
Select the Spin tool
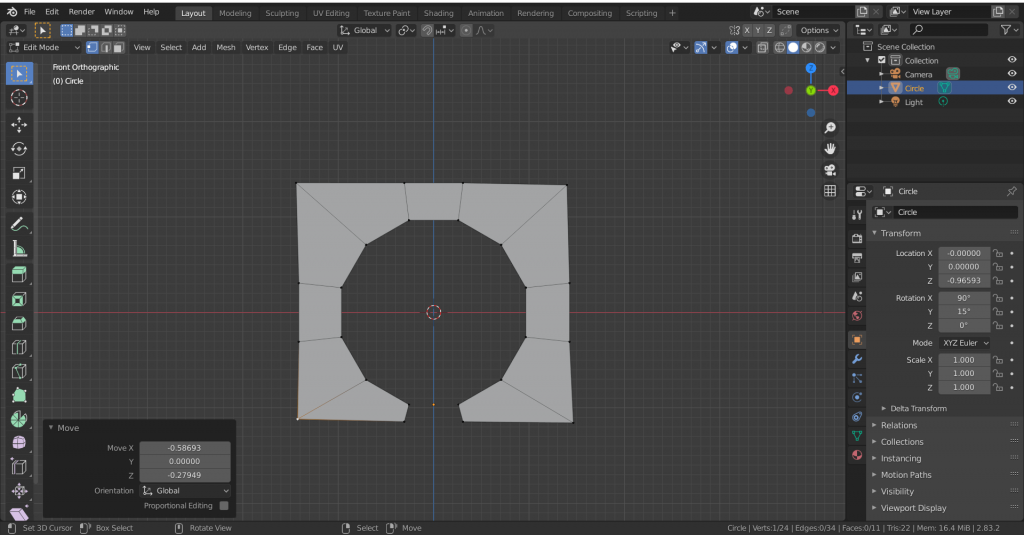coord(19,419)
